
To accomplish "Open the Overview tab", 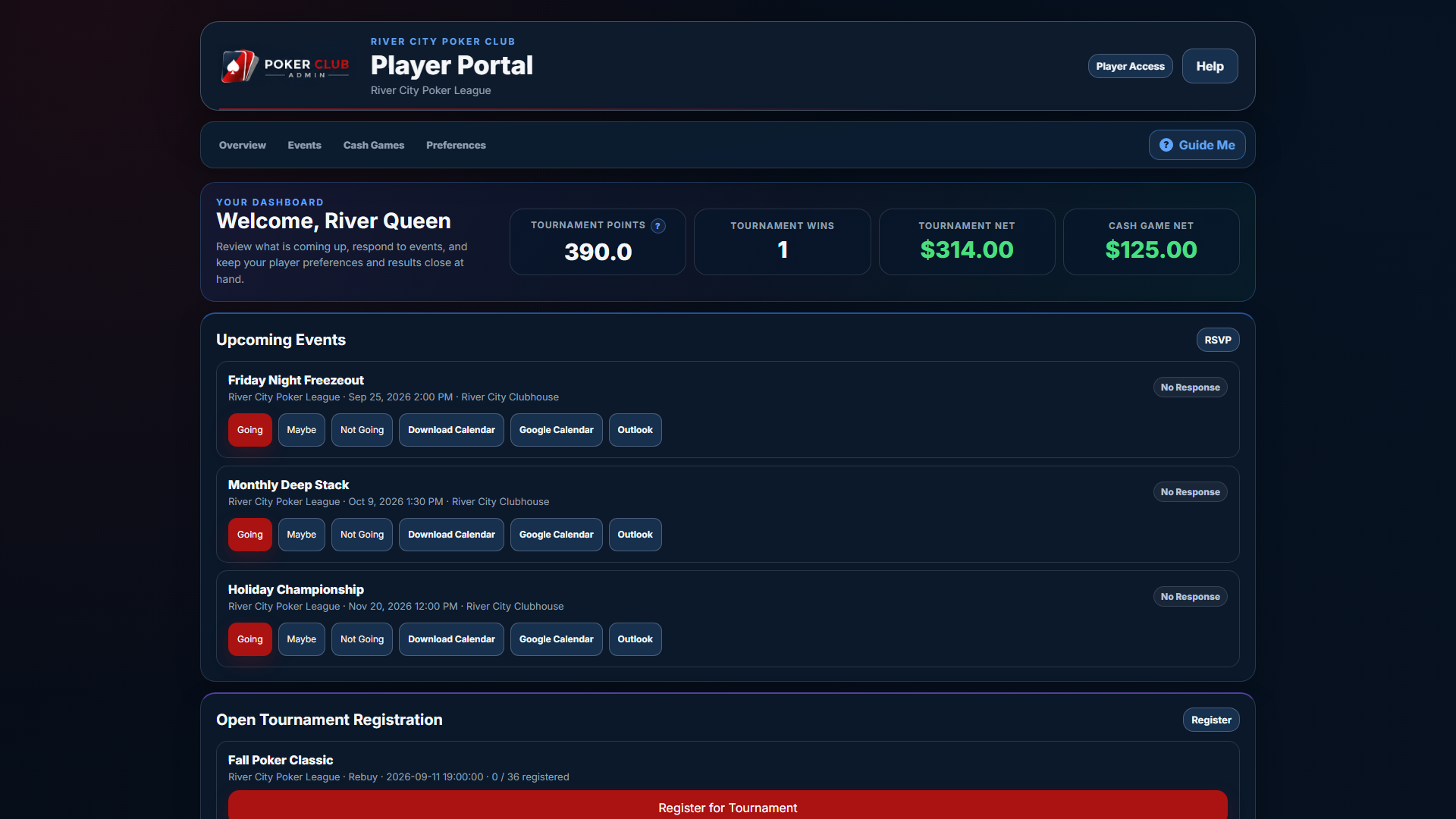I will 243,145.
